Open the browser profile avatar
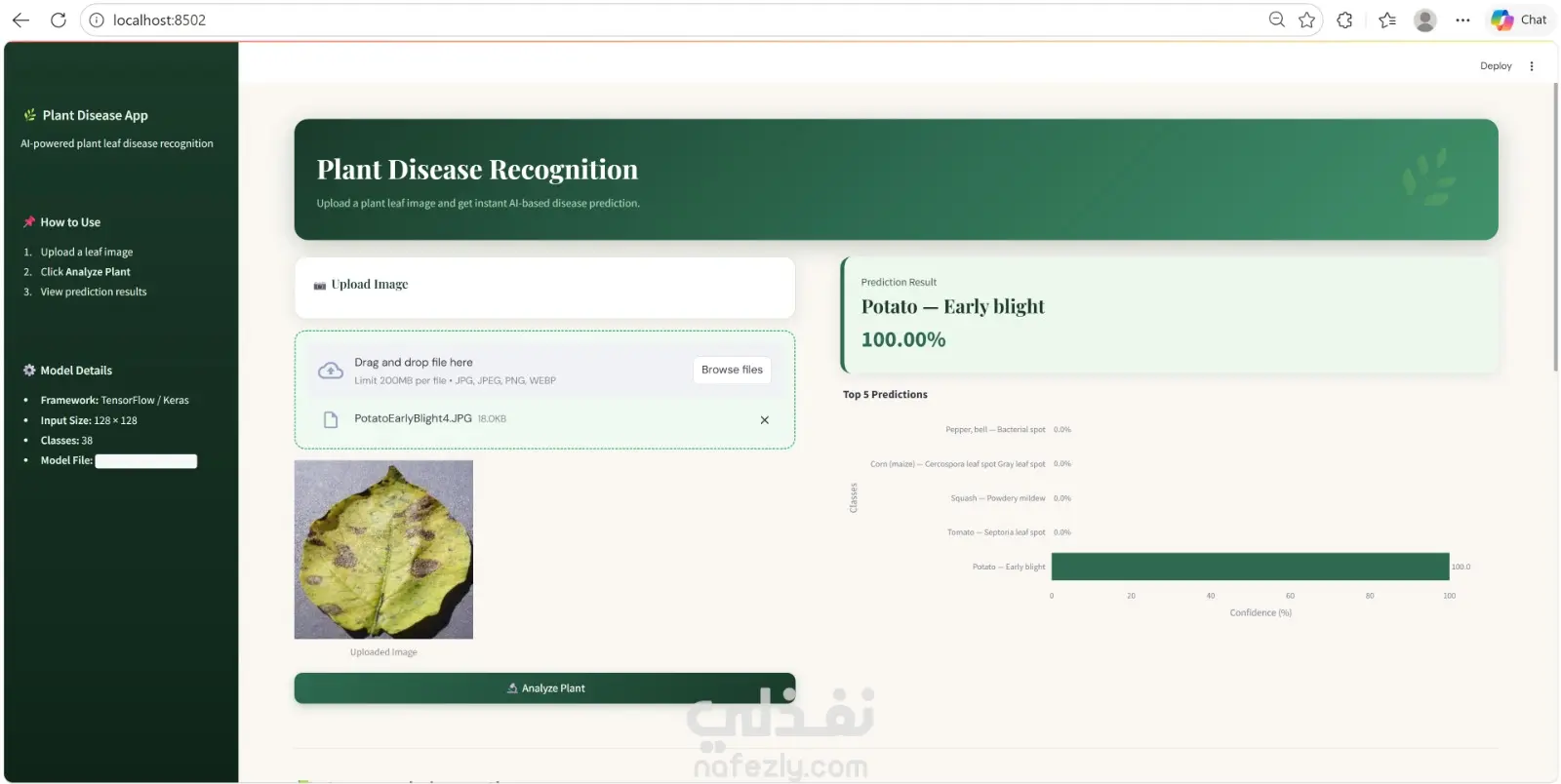 (x=1425, y=20)
